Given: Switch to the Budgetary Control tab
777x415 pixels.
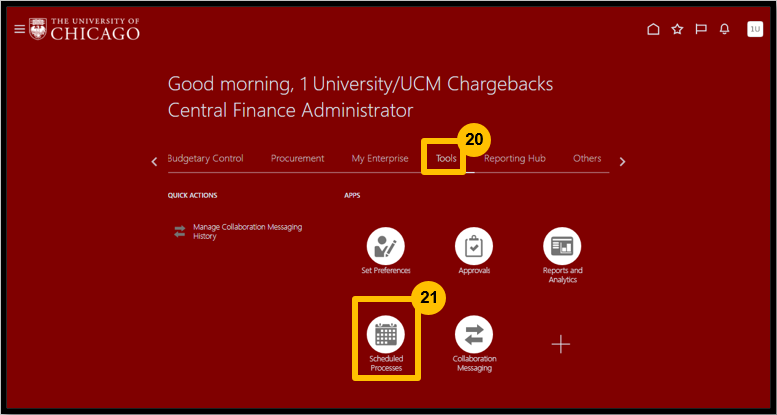Looking at the screenshot, I should 206,159.
